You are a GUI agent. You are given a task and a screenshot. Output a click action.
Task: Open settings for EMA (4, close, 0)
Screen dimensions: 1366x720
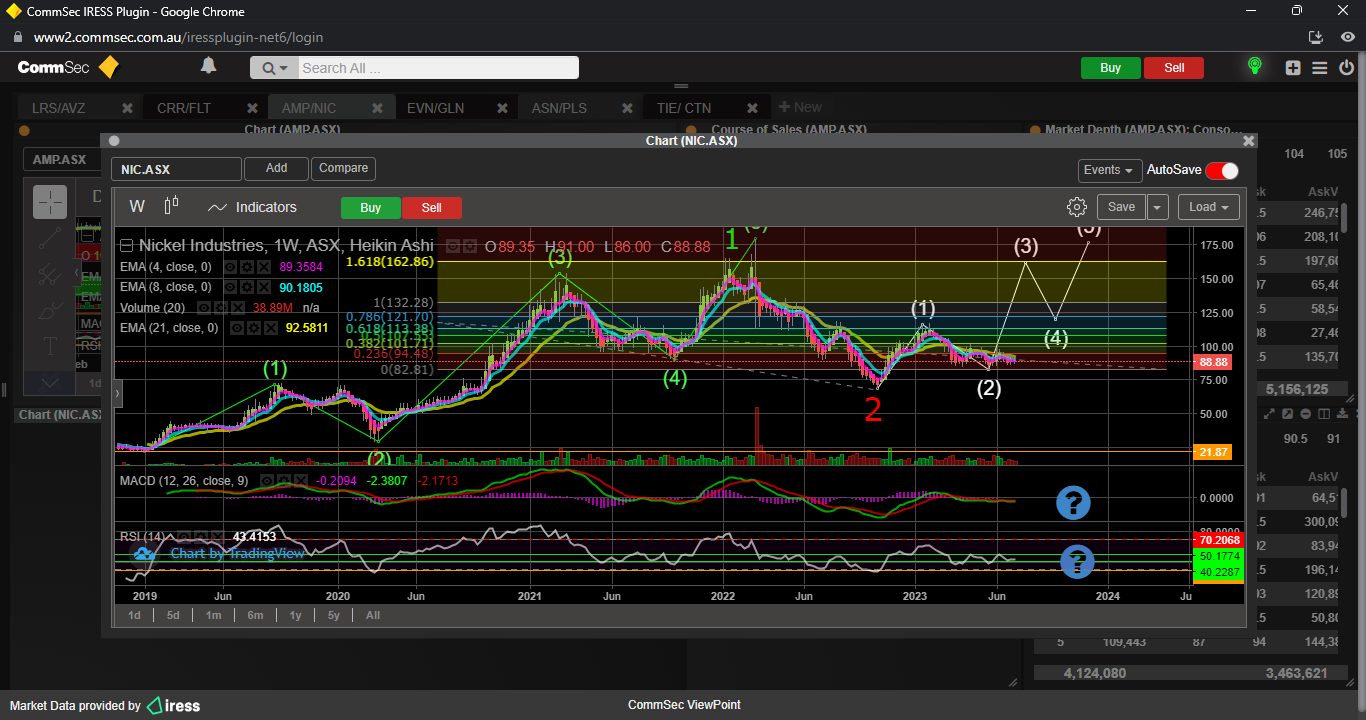246,267
